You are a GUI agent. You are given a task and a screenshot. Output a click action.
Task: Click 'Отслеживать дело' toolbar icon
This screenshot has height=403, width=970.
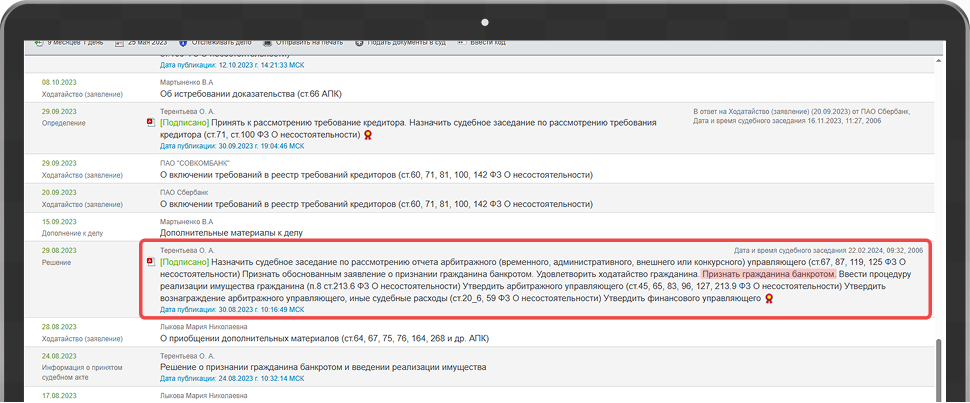[183, 43]
